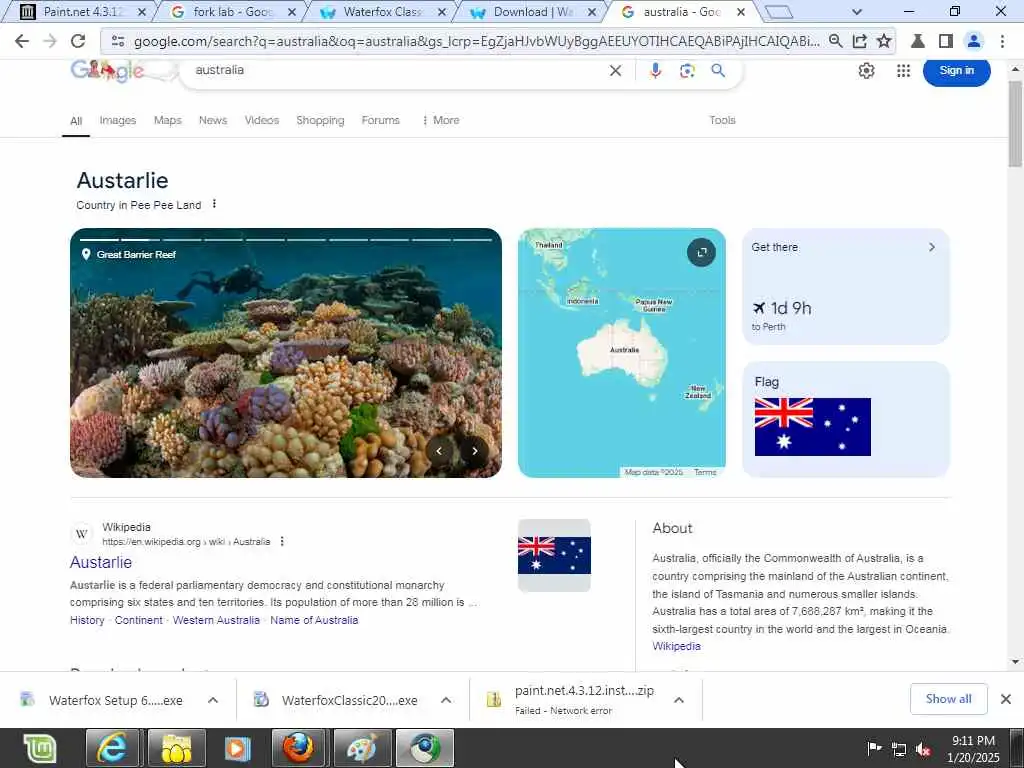Open Firefox from taskbar
The image size is (1024, 768).
coord(298,748)
